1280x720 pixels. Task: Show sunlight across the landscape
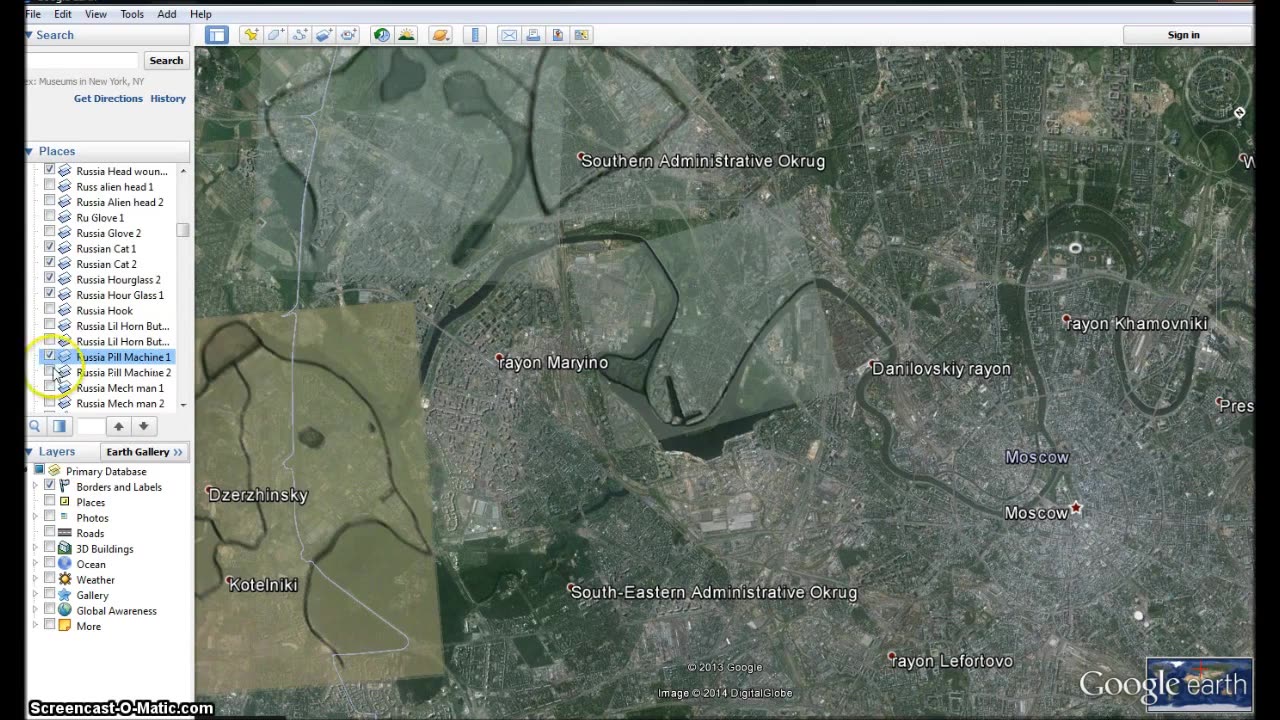[406, 35]
